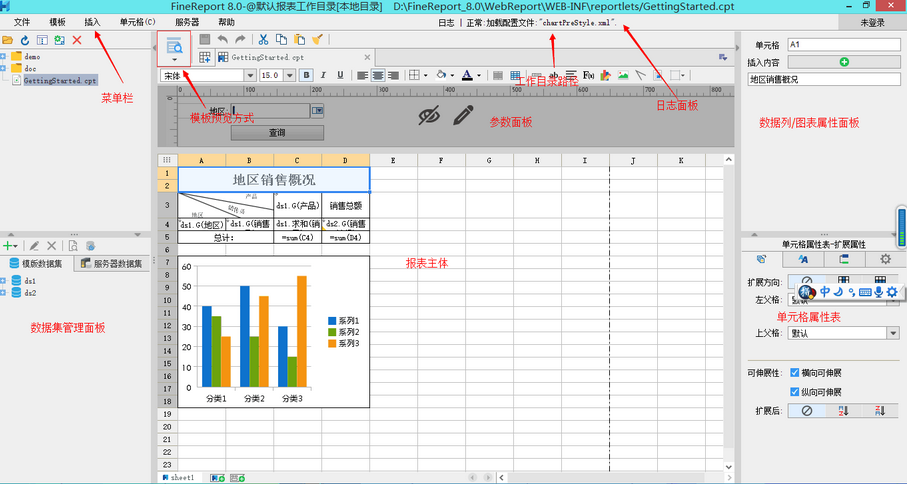907x485 pixels.
Task: Insert image into cell
Action: tap(623, 75)
